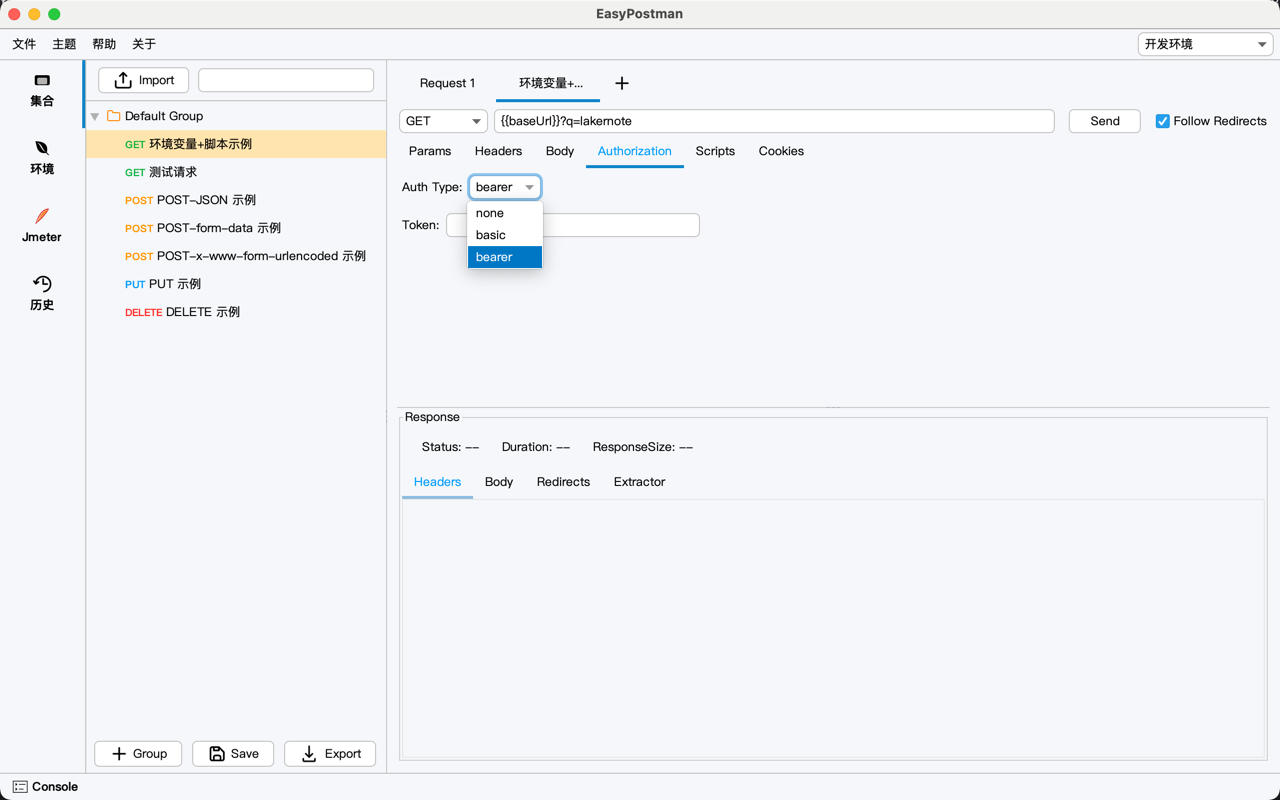The width and height of the screenshot is (1280, 800).
Task: Click the Export button
Action: pyautogui.click(x=330, y=754)
